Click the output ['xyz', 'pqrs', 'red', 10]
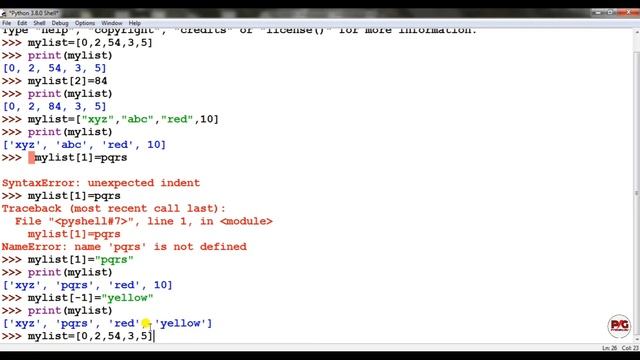 point(88,285)
